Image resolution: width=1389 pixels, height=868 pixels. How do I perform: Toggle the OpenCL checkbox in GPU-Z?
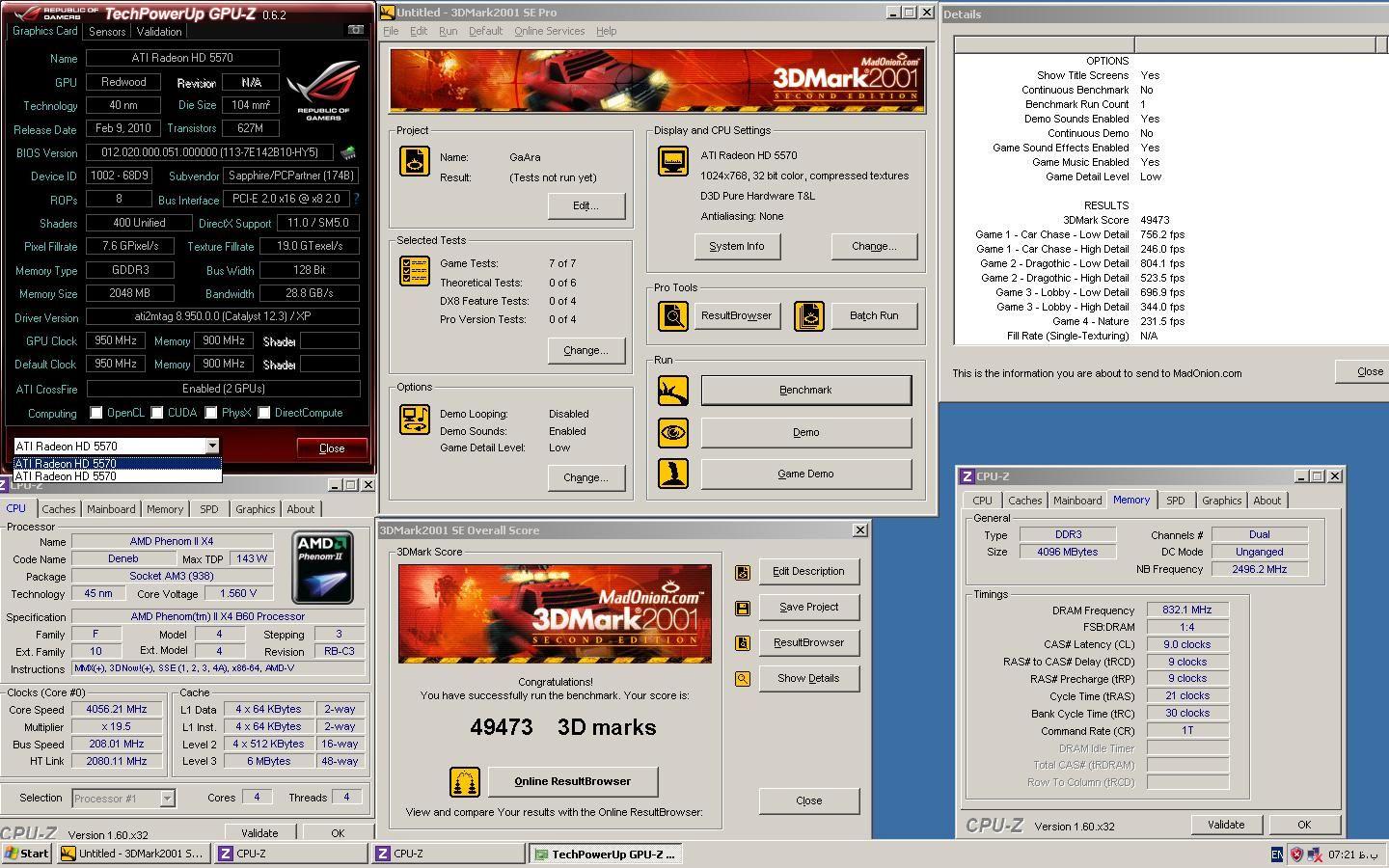tap(96, 413)
